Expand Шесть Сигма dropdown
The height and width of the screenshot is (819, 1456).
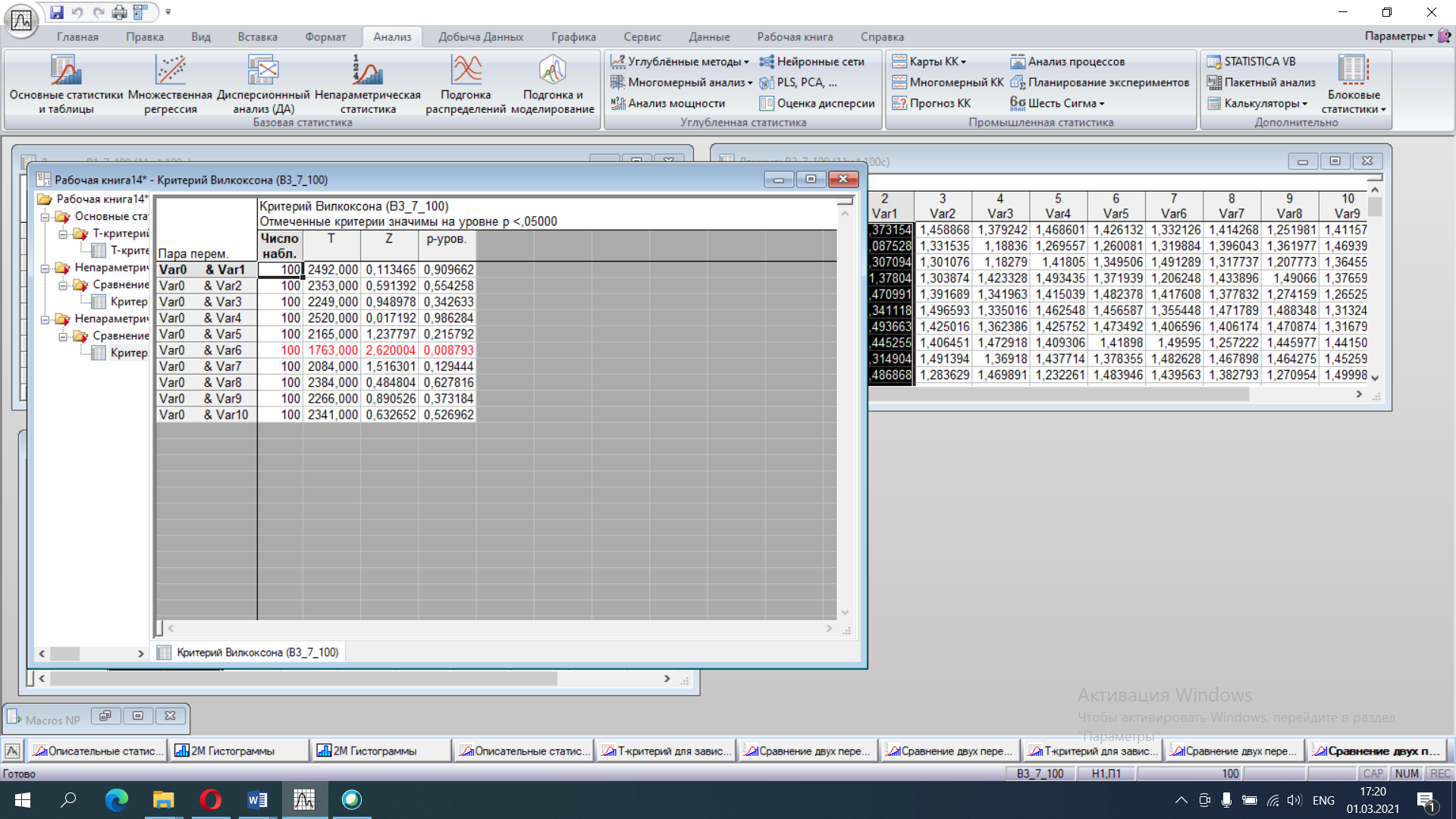coord(1057,103)
